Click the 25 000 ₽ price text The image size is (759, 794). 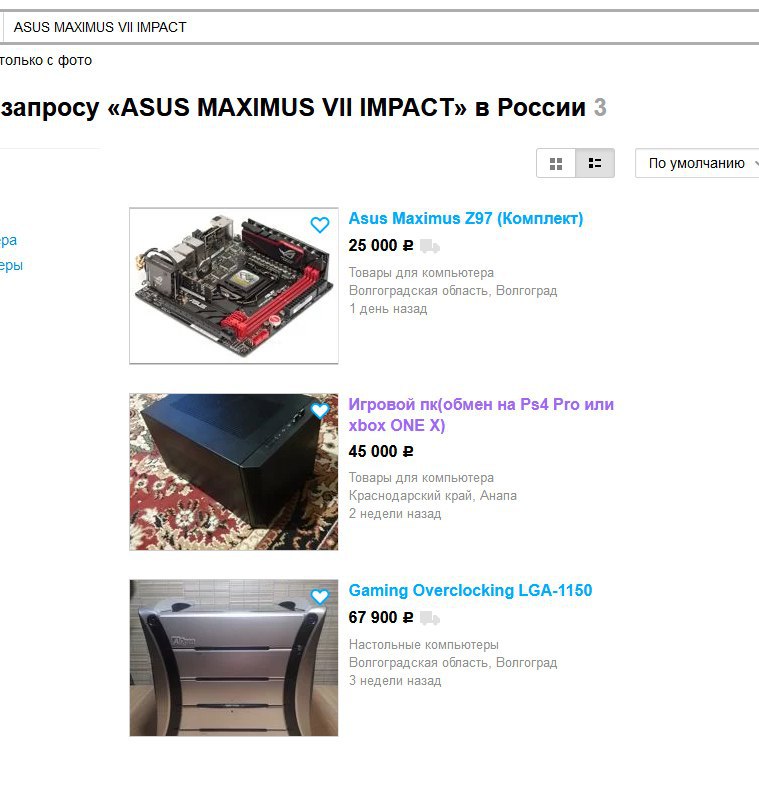(381, 246)
